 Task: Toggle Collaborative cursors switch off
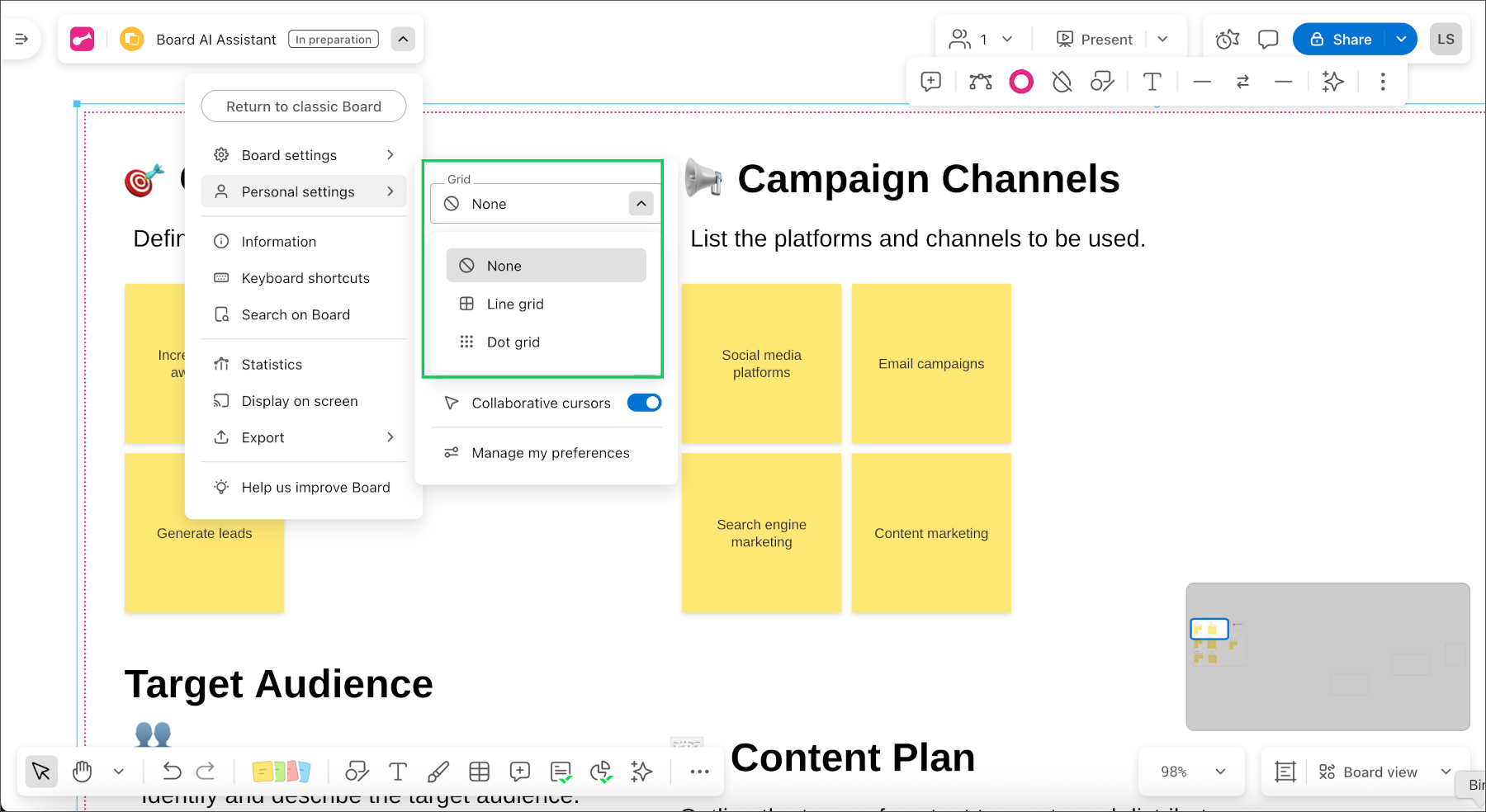click(644, 403)
